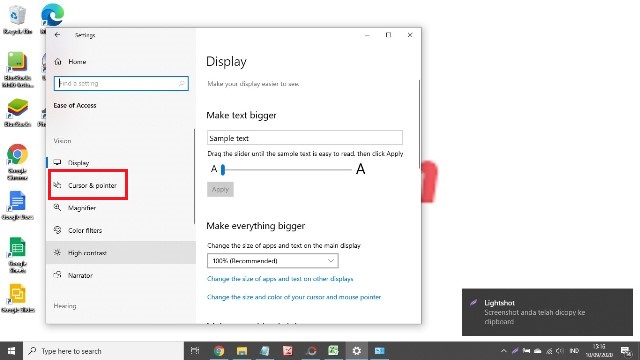
Task: Open the Action Center notification icon
Action: 626,351
